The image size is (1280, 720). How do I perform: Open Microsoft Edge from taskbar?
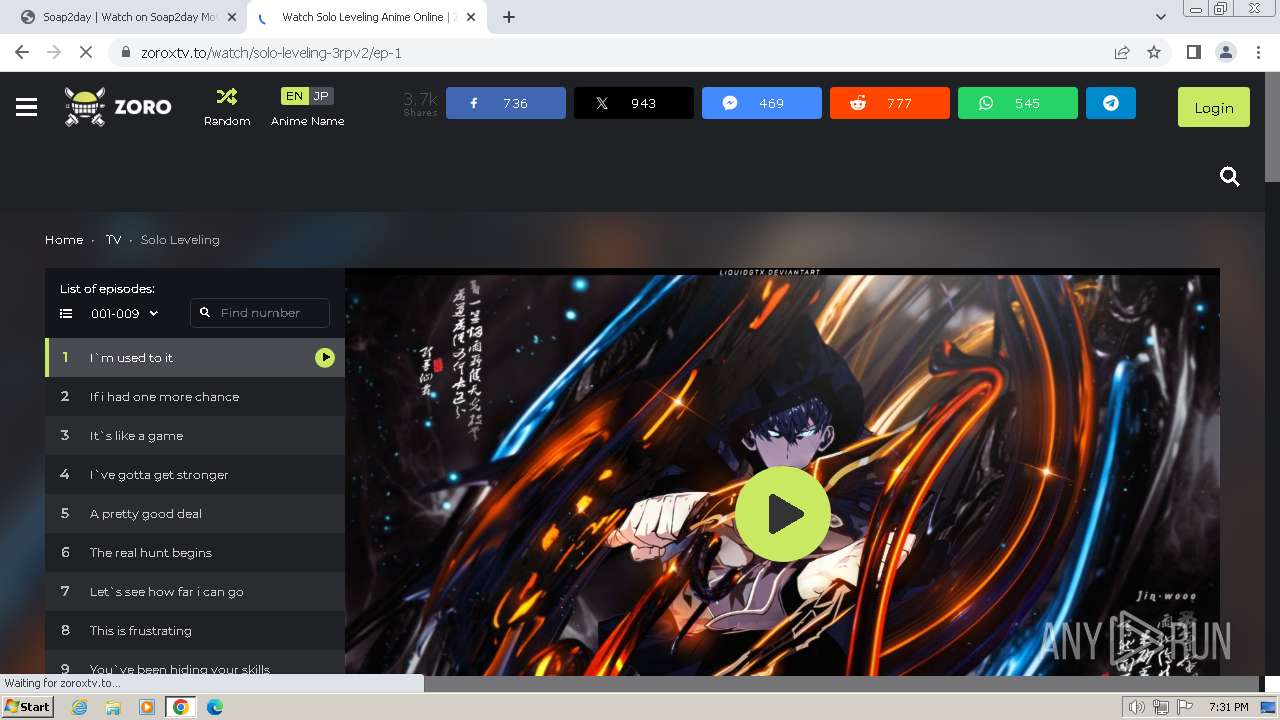point(215,707)
